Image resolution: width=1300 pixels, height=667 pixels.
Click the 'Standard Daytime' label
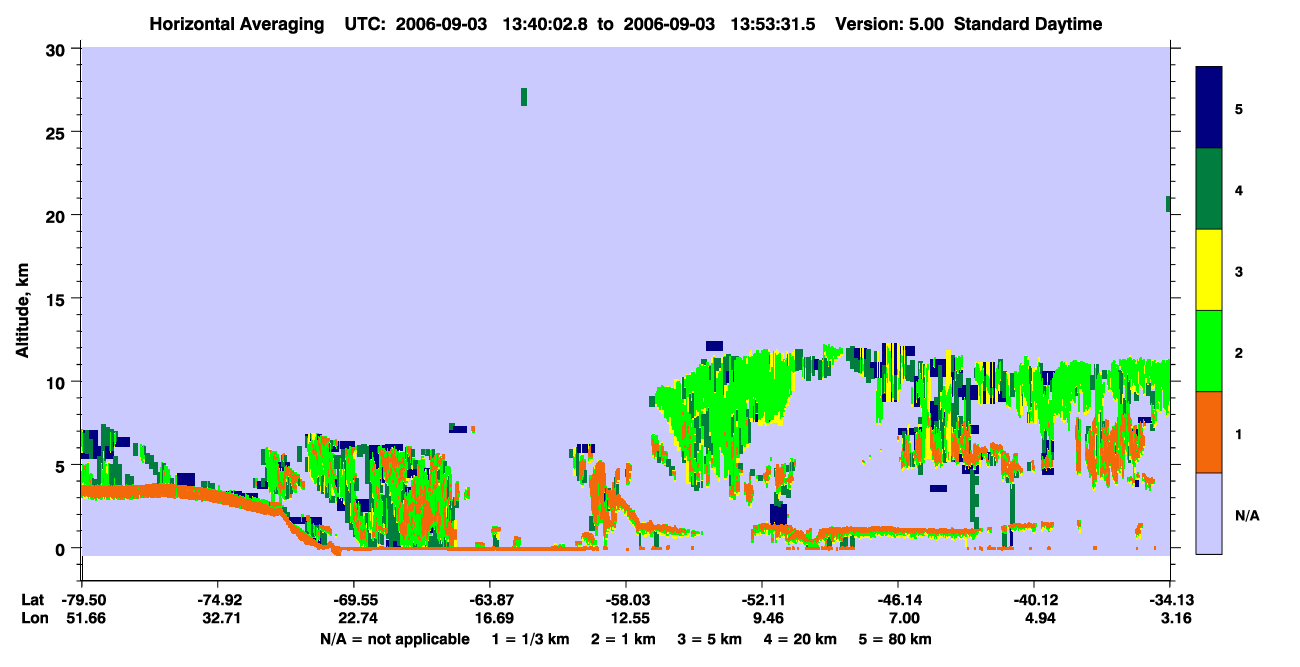(x=1028, y=24)
